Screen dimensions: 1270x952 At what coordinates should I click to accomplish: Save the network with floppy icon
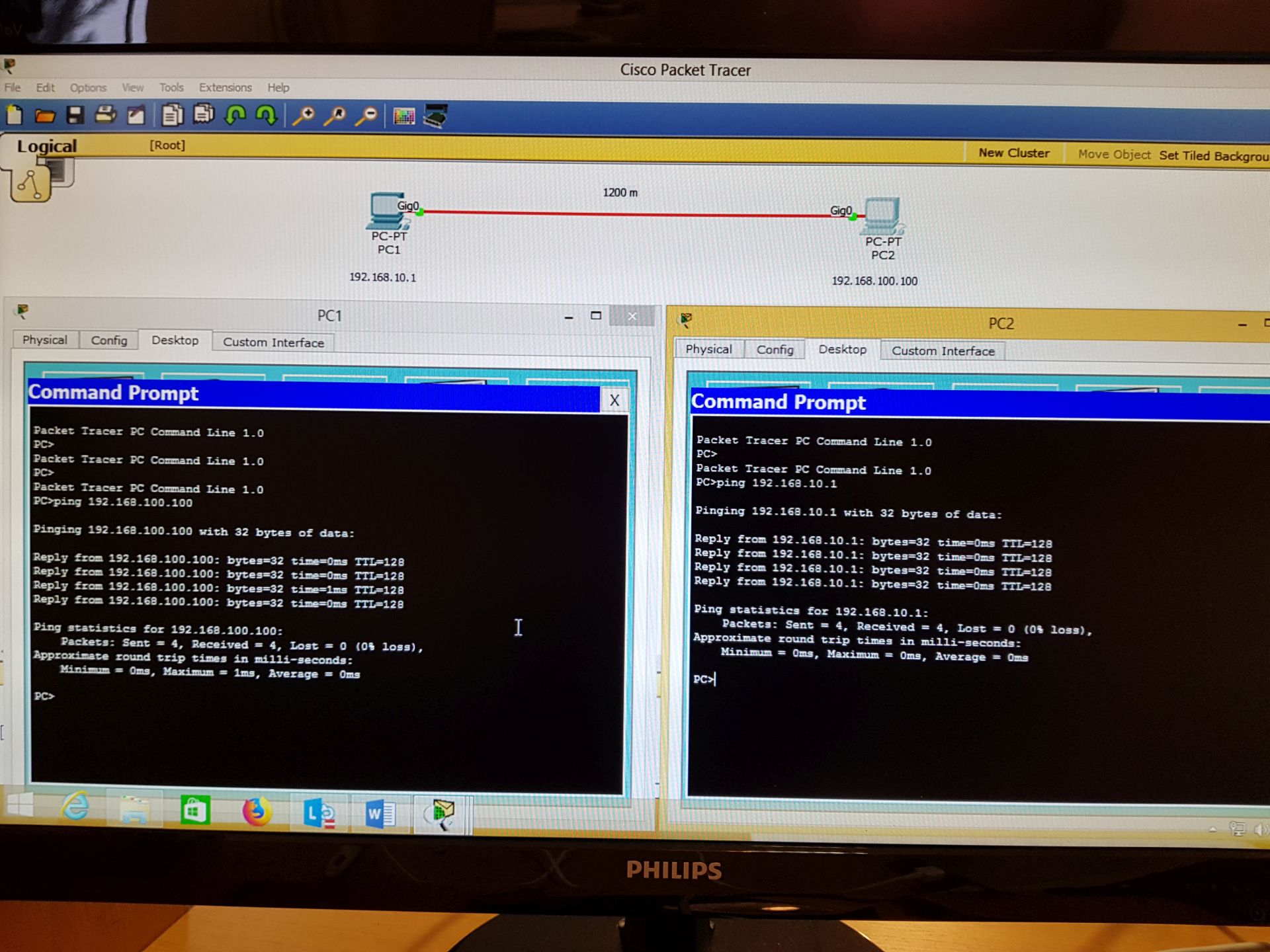(75, 116)
